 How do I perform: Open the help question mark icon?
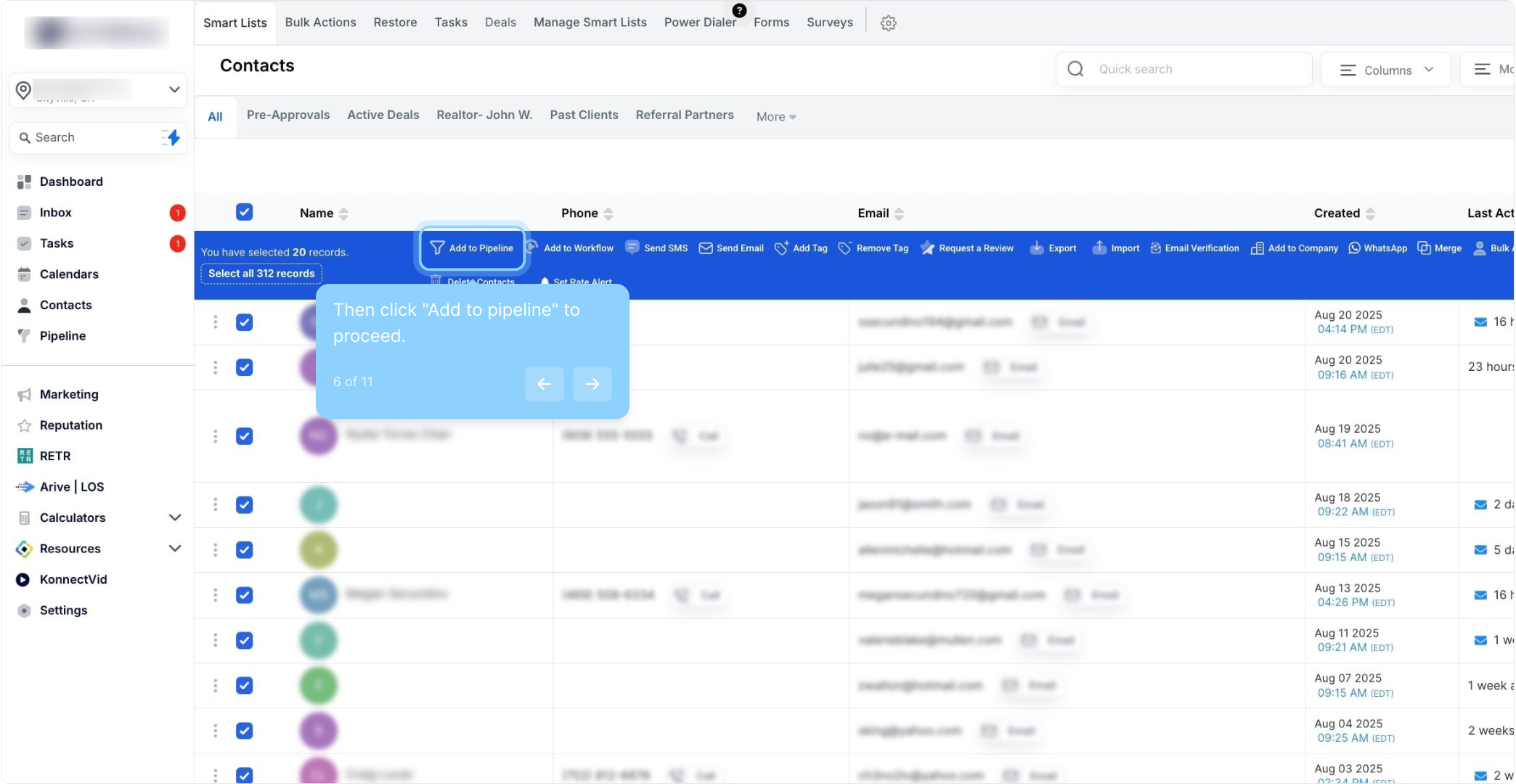tap(739, 10)
